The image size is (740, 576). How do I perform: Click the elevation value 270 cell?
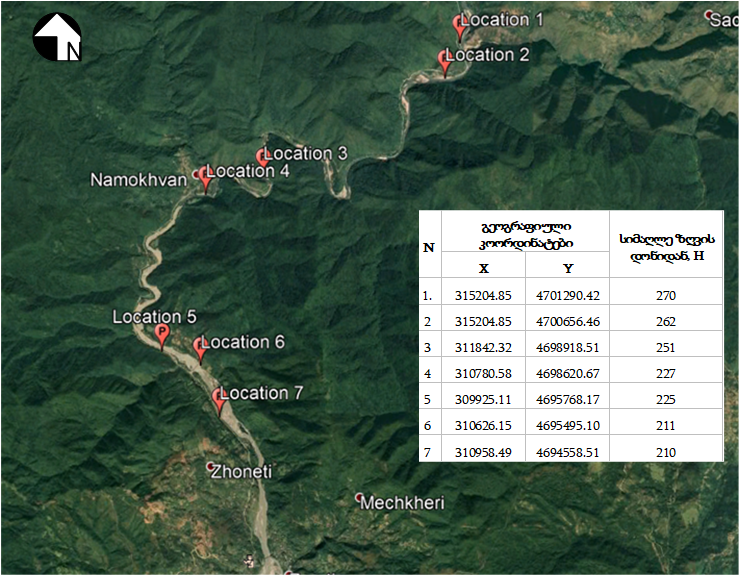tap(666, 295)
